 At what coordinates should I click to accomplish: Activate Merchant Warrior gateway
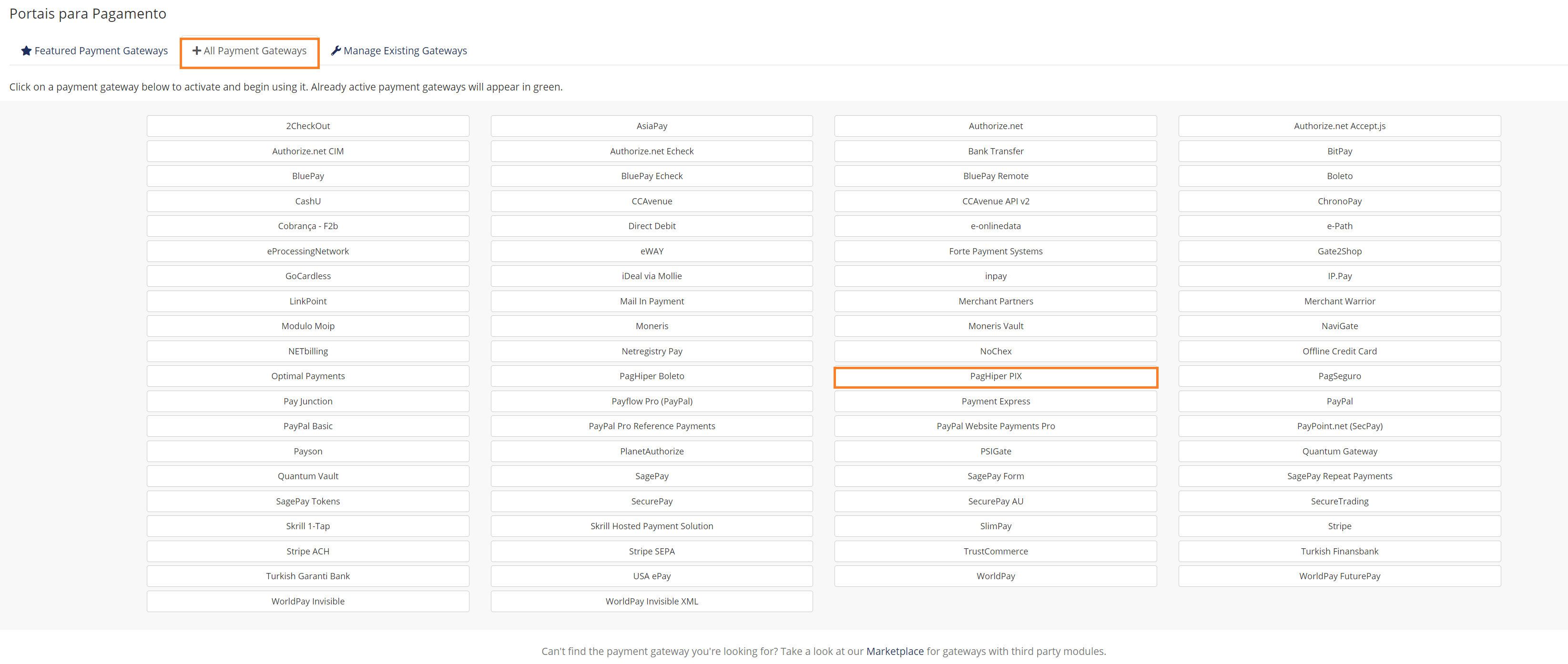point(1340,301)
